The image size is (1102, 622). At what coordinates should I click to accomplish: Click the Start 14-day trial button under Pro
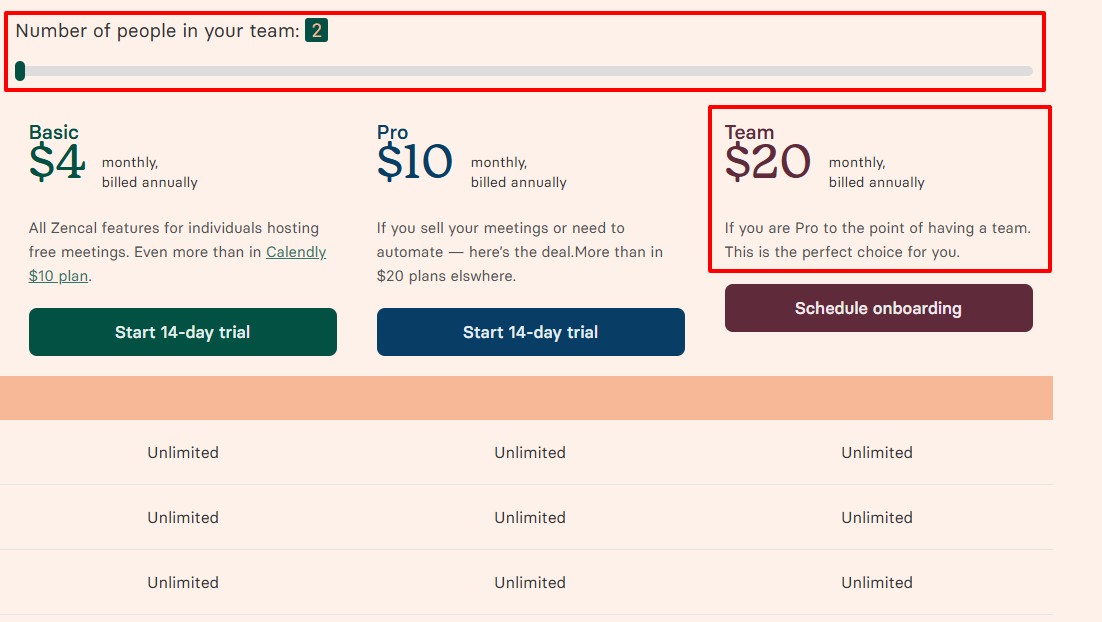click(x=530, y=331)
